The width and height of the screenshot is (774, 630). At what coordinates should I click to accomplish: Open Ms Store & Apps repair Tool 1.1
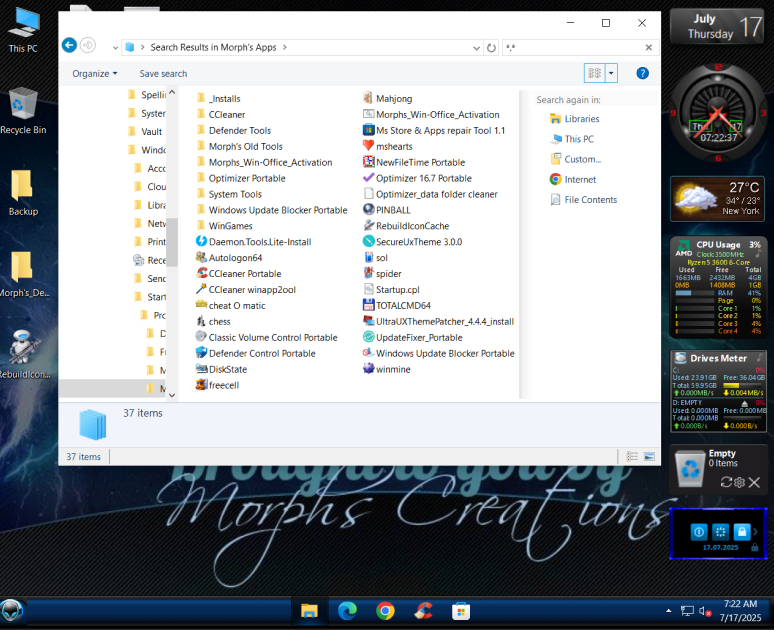tap(434, 130)
